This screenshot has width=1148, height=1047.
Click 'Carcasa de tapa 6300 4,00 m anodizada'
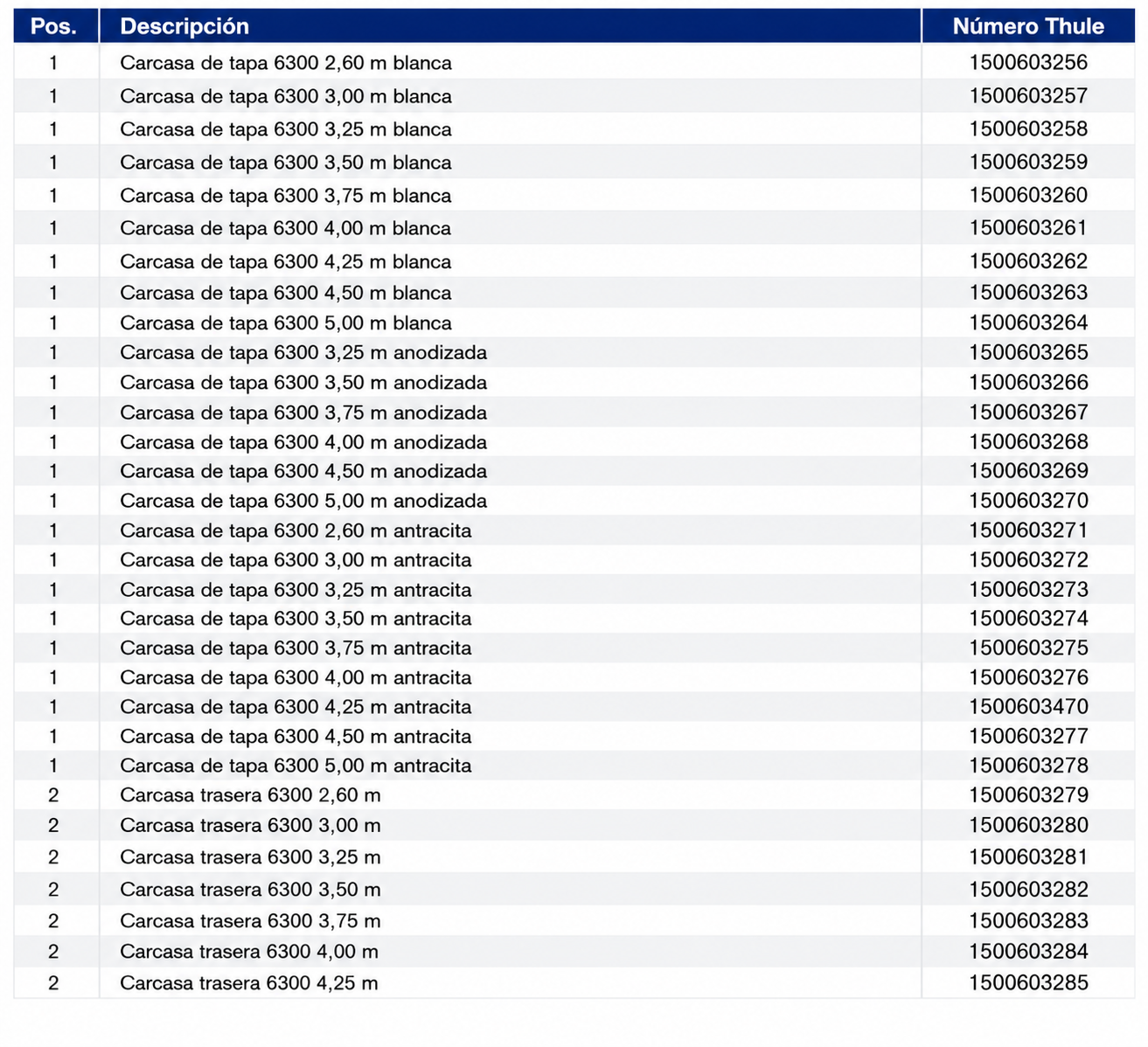coord(303,442)
